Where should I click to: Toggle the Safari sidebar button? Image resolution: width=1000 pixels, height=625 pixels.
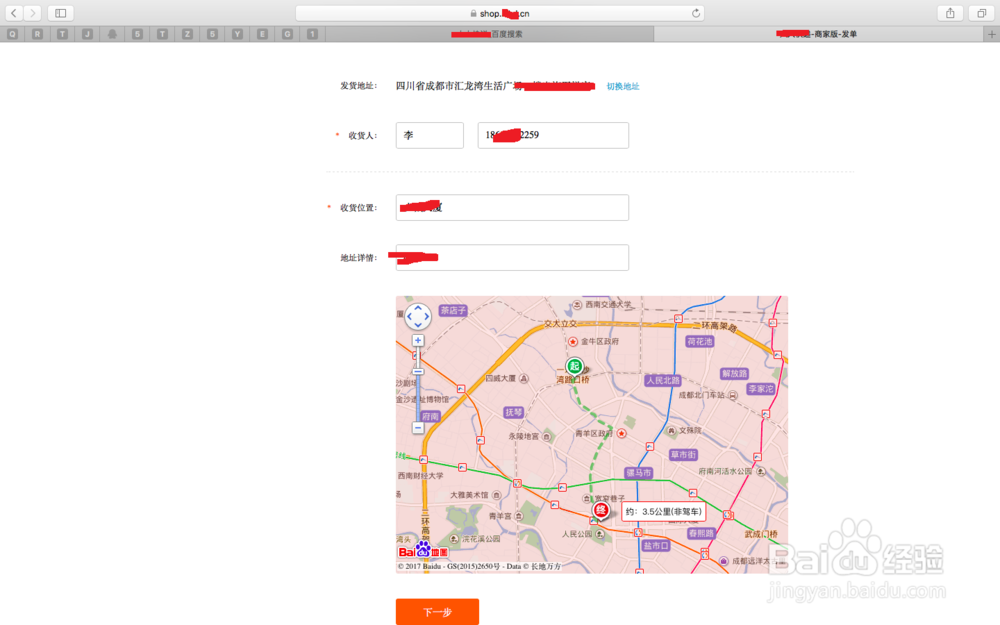[61, 13]
